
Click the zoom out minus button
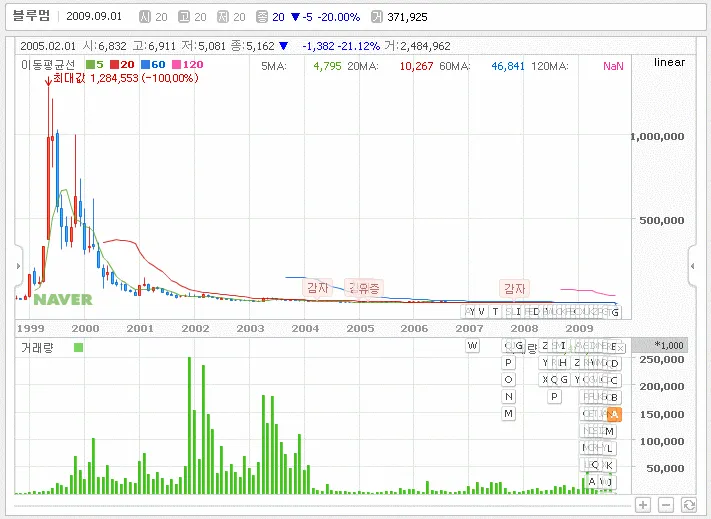point(666,505)
